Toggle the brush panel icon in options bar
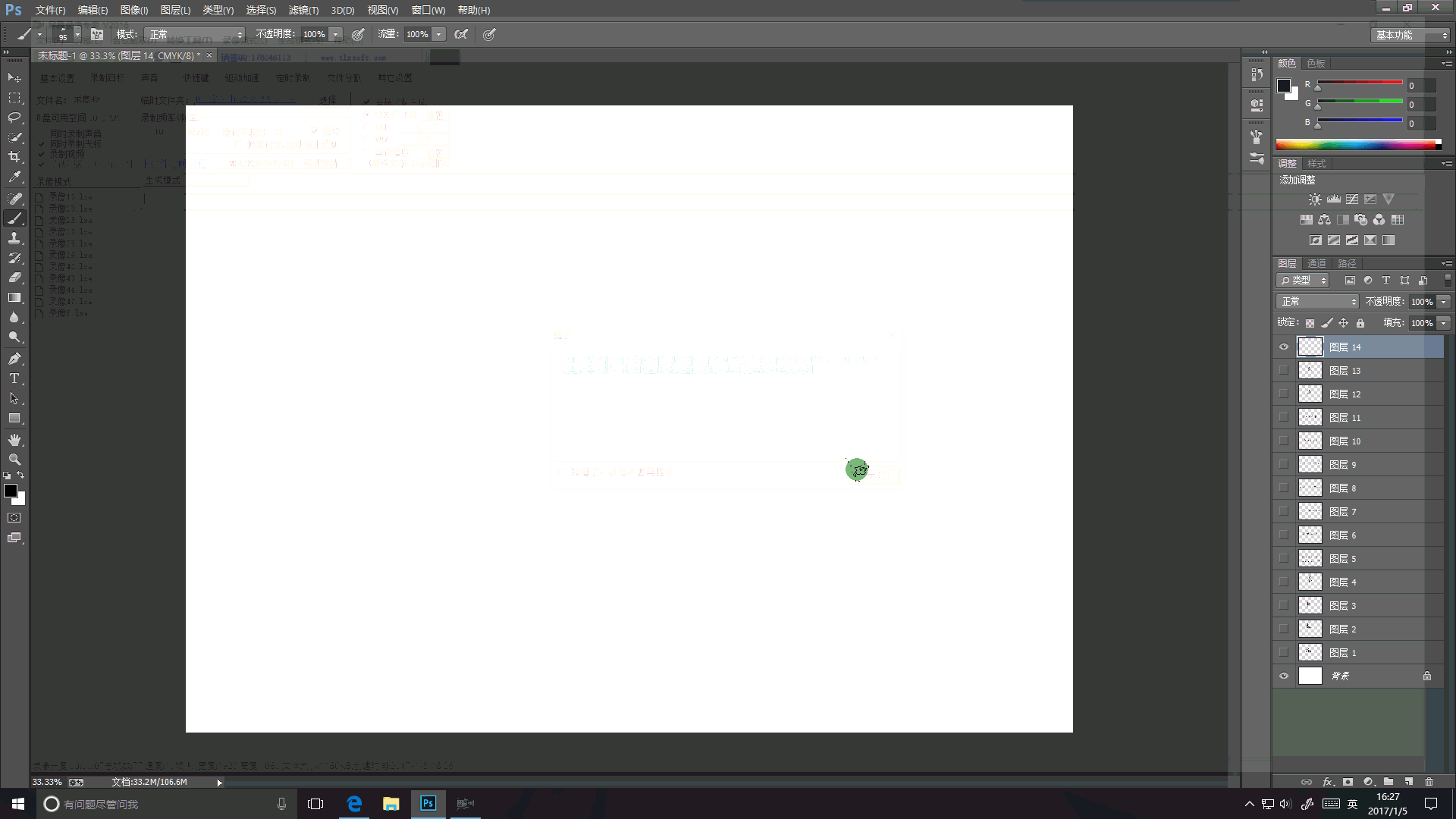Image resolution: width=1456 pixels, height=819 pixels. [97, 34]
